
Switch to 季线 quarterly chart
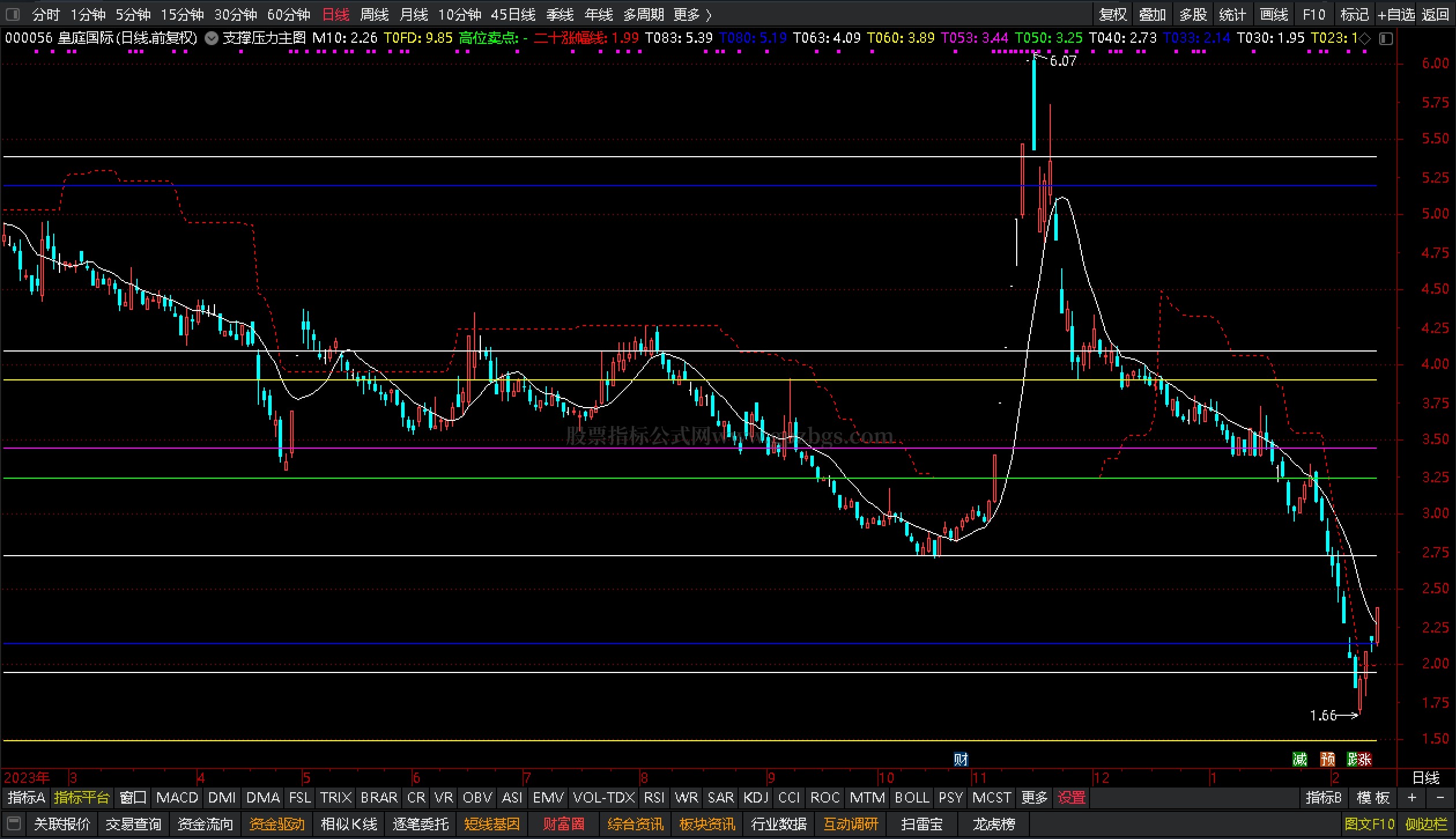[x=560, y=14]
